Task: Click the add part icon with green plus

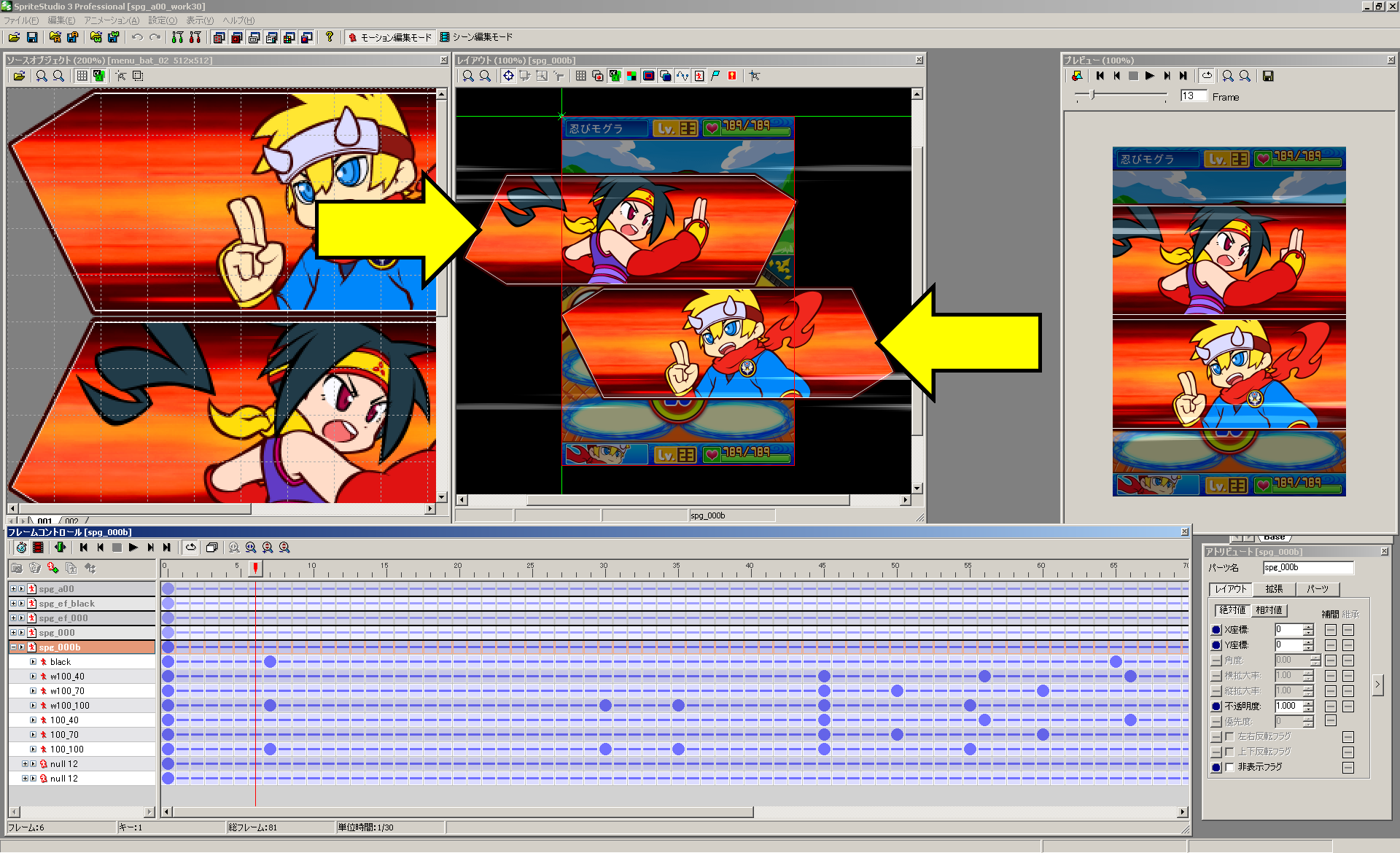Action: [52, 568]
